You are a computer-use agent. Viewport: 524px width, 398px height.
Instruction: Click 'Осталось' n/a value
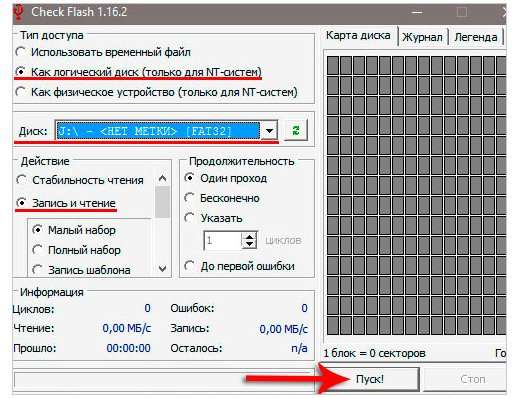tap(299, 349)
